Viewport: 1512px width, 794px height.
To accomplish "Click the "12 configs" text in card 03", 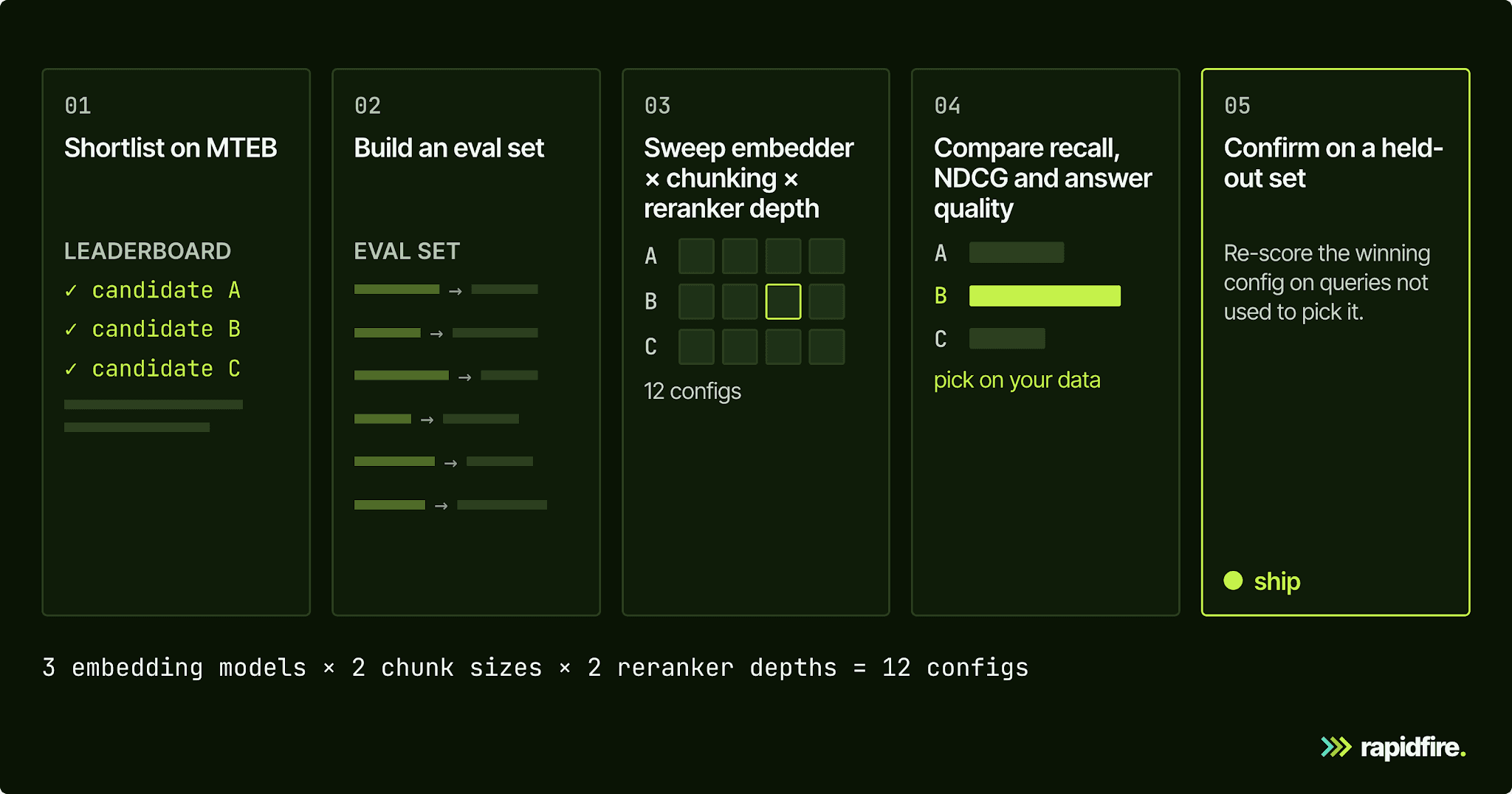I will click(693, 391).
